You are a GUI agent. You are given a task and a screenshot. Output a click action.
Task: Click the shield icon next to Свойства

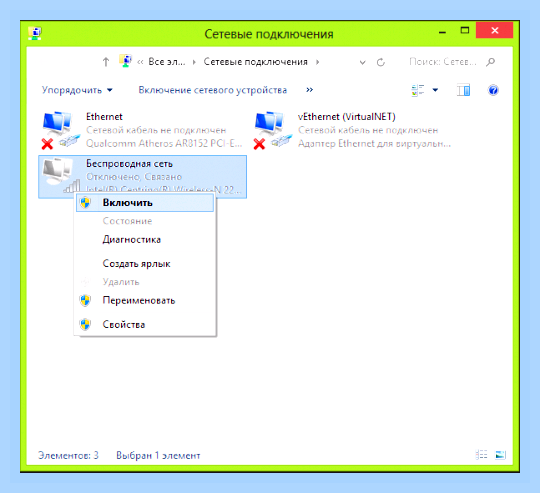click(85, 324)
